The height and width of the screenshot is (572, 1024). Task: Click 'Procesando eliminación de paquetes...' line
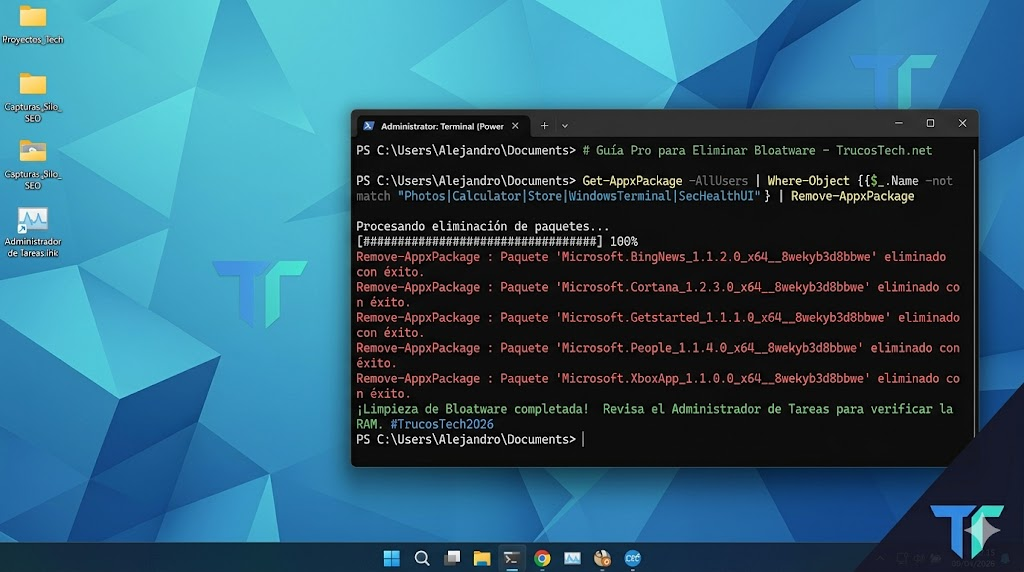pyautogui.click(x=483, y=227)
